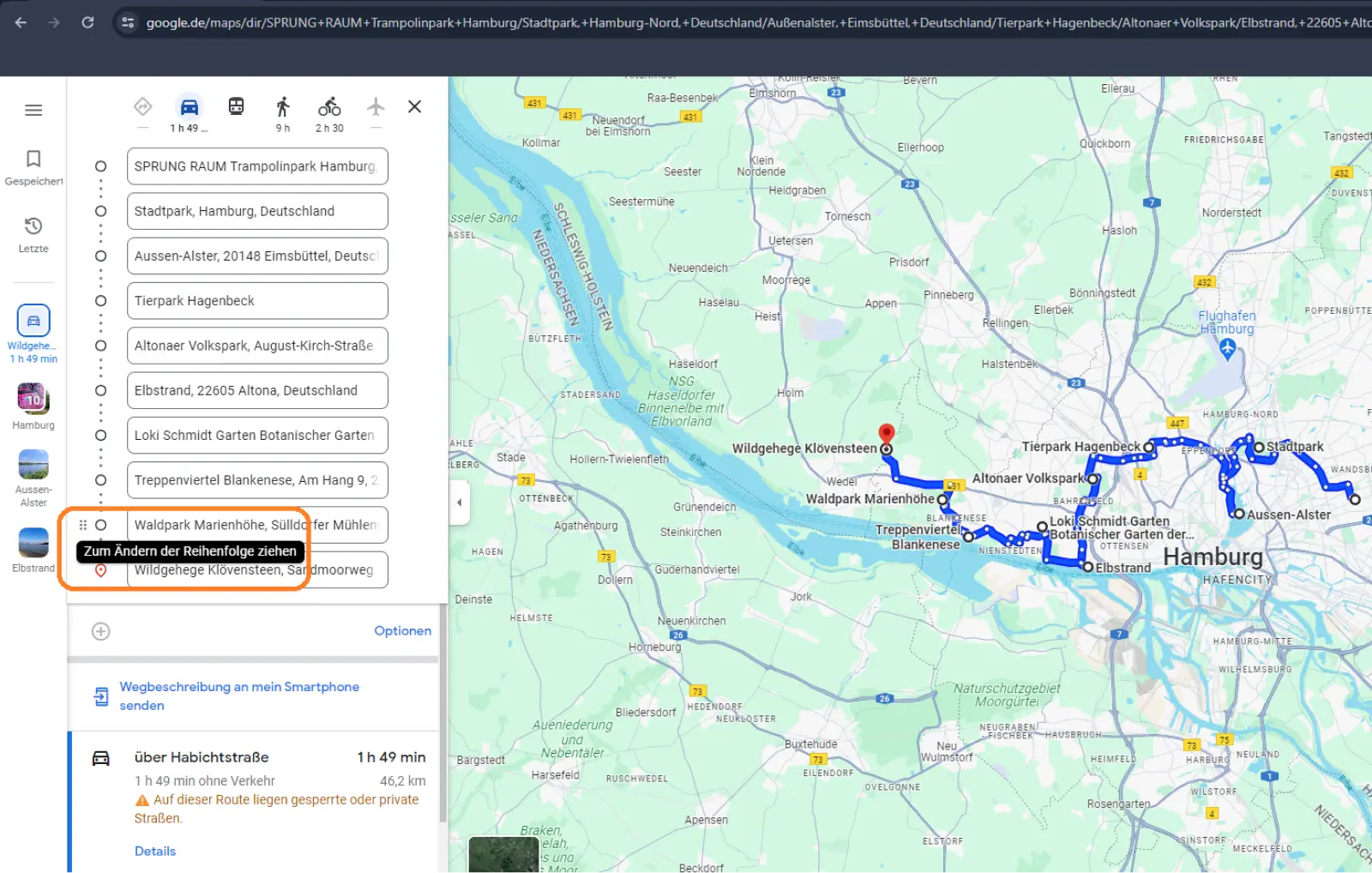
Task: Send Wegbeschreibung an mein Smartphone
Action: 239,695
